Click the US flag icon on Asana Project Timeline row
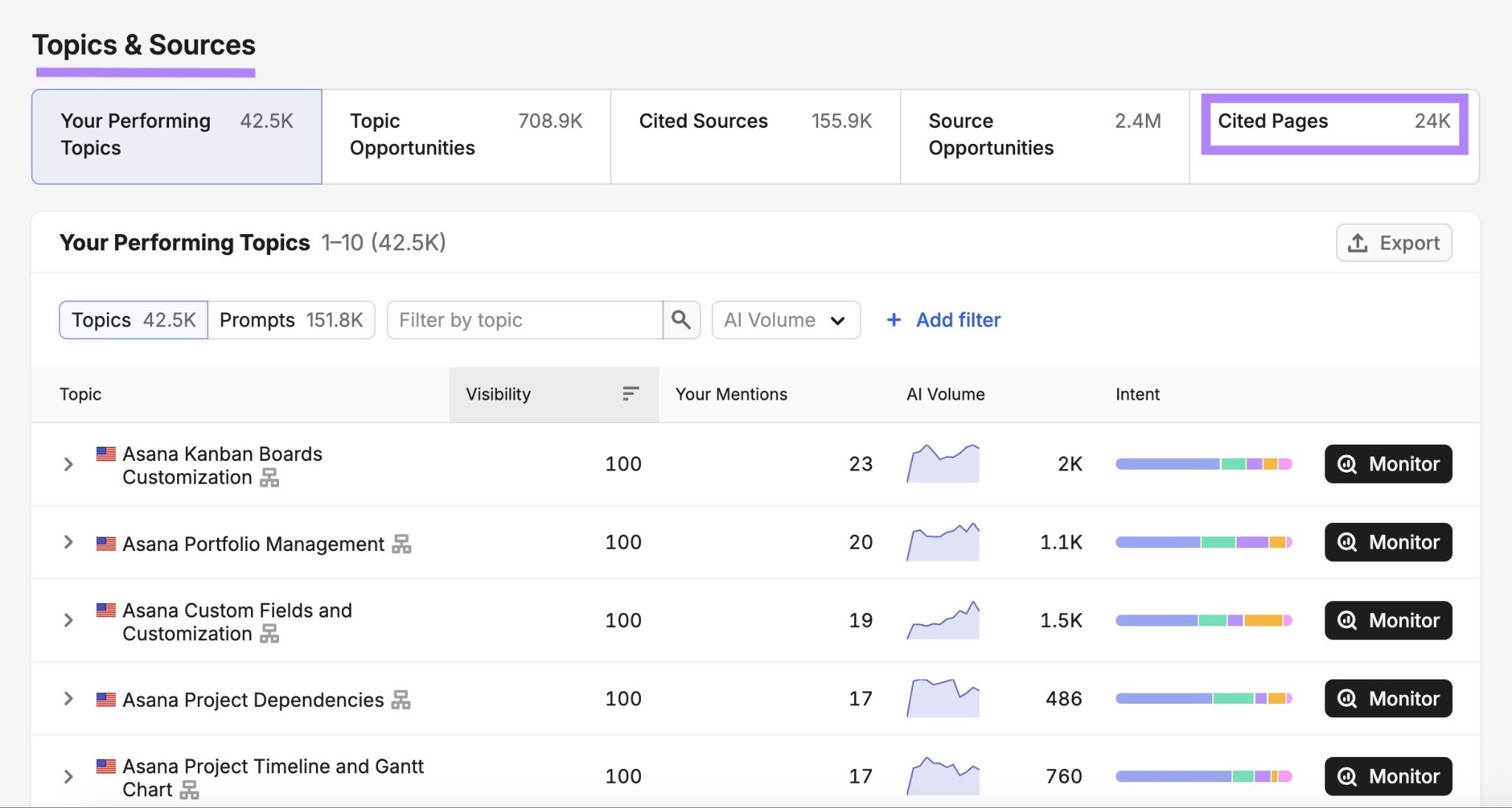 (x=106, y=766)
